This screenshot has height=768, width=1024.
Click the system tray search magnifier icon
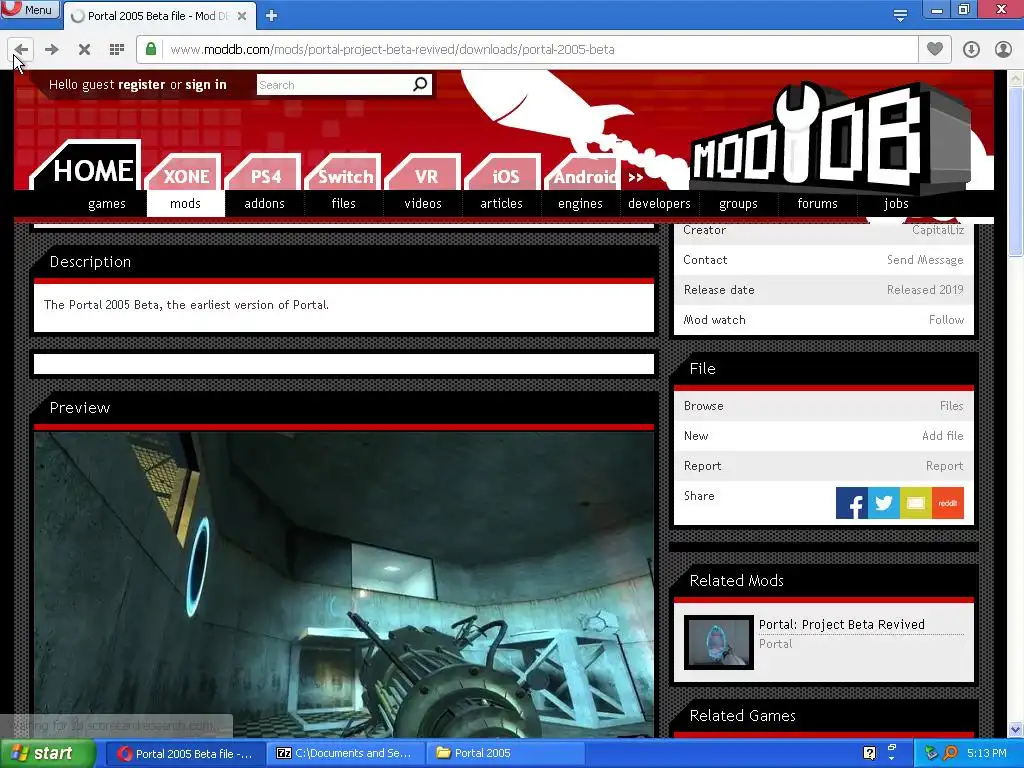(x=950, y=754)
